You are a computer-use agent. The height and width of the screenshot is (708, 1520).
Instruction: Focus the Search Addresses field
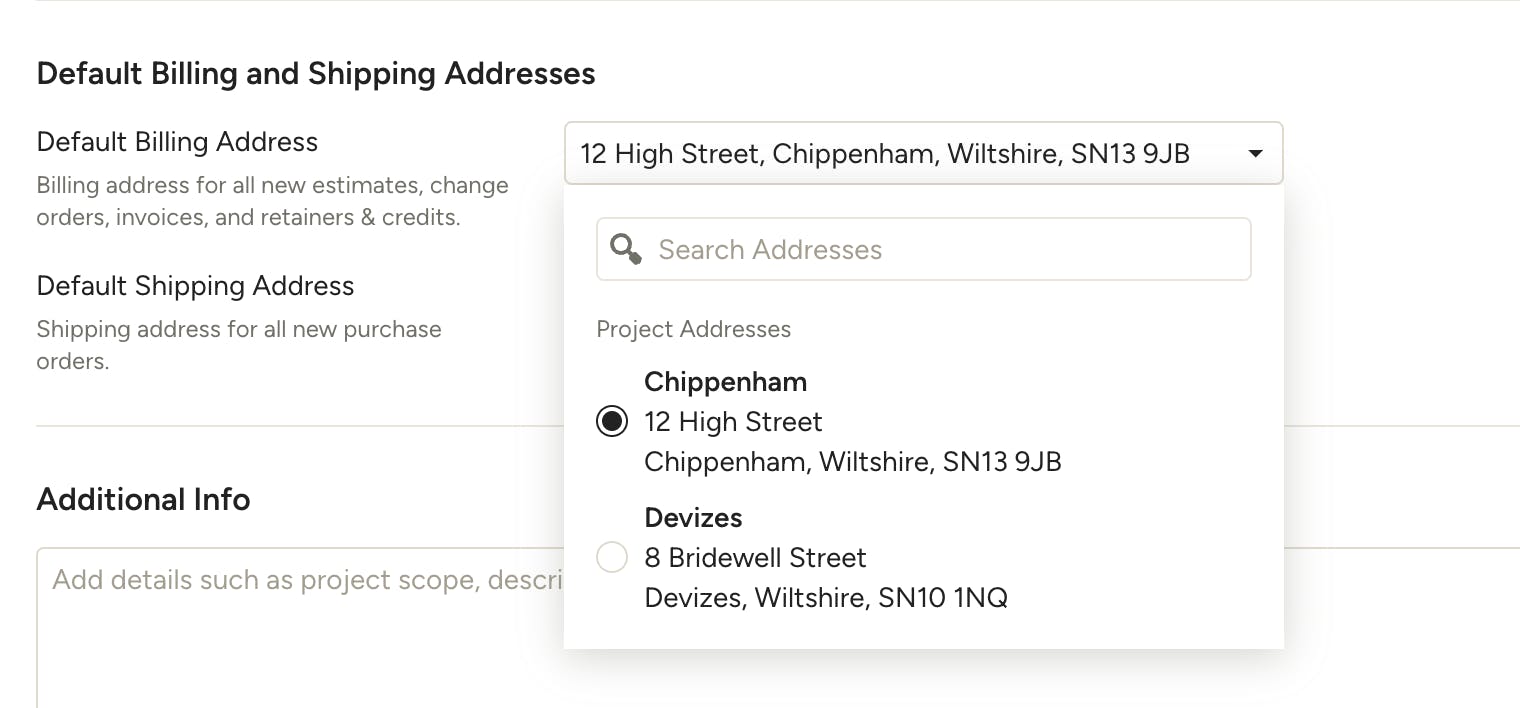[923, 249]
